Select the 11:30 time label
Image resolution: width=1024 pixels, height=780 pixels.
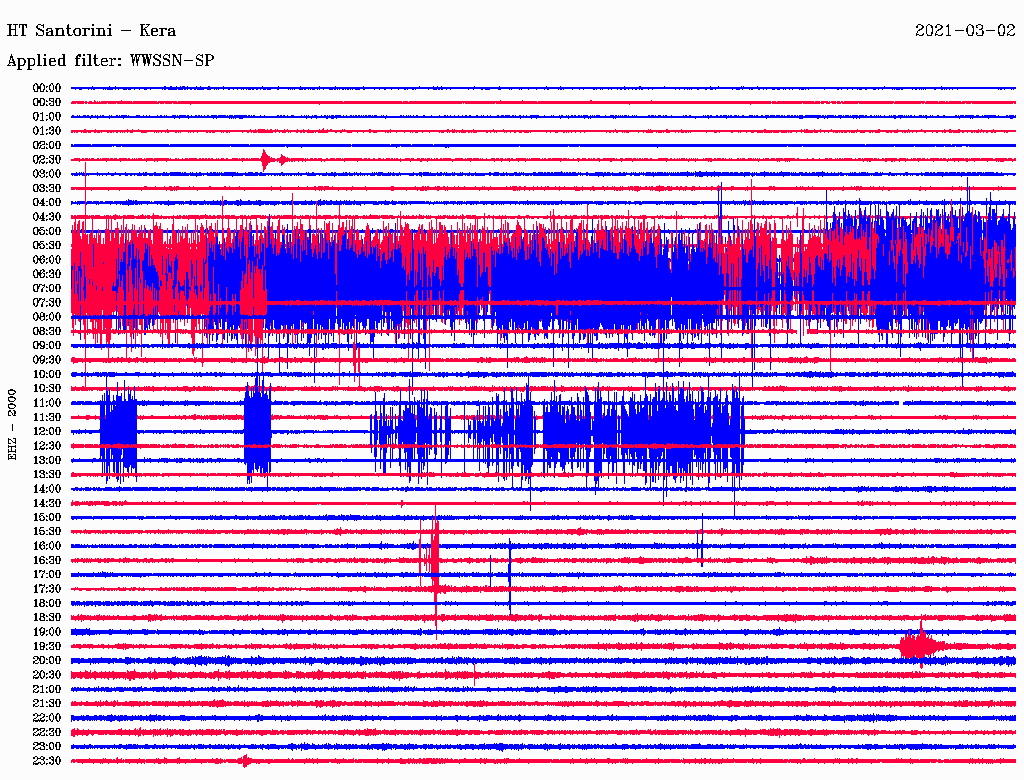(x=47, y=417)
